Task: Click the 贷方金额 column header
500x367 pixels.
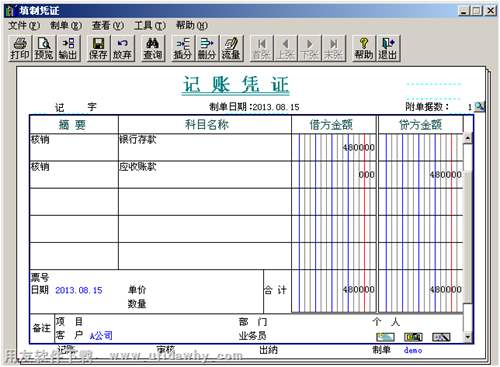Action: (x=421, y=125)
